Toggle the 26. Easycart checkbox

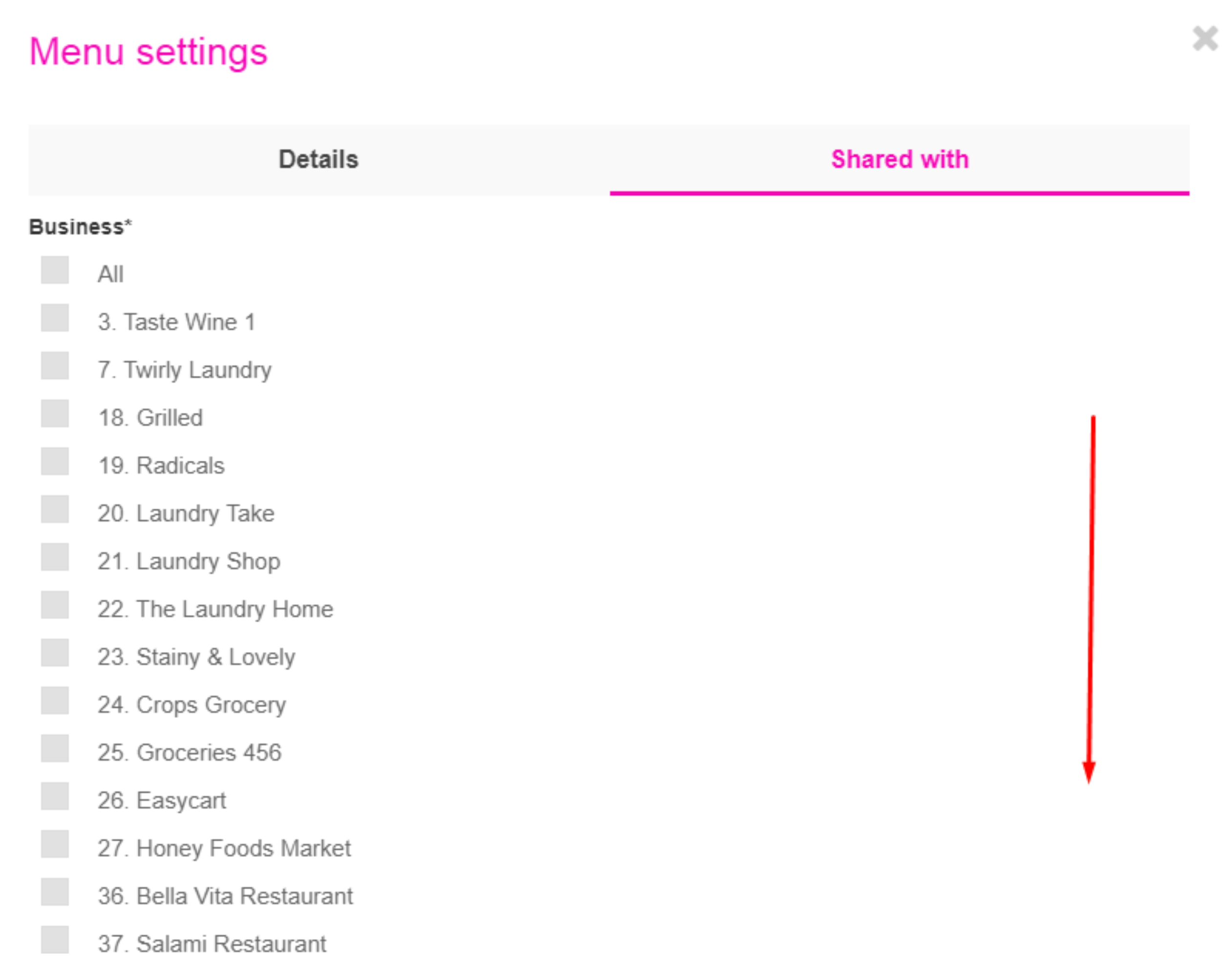point(55,797)
